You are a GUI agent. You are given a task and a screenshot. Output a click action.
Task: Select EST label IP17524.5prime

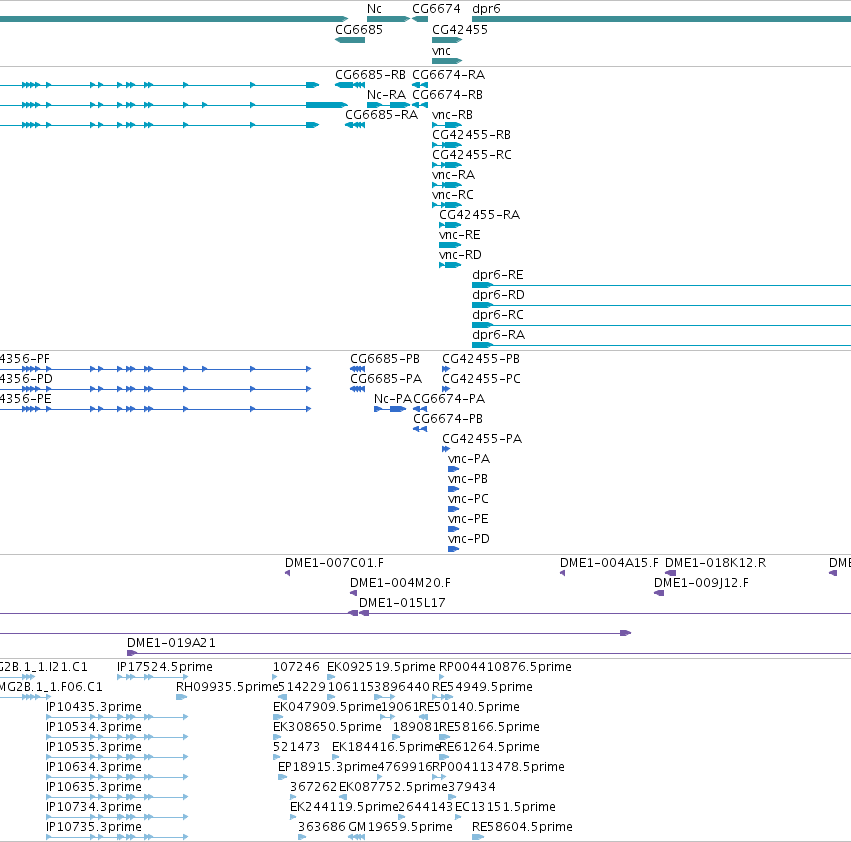[164, 667]
